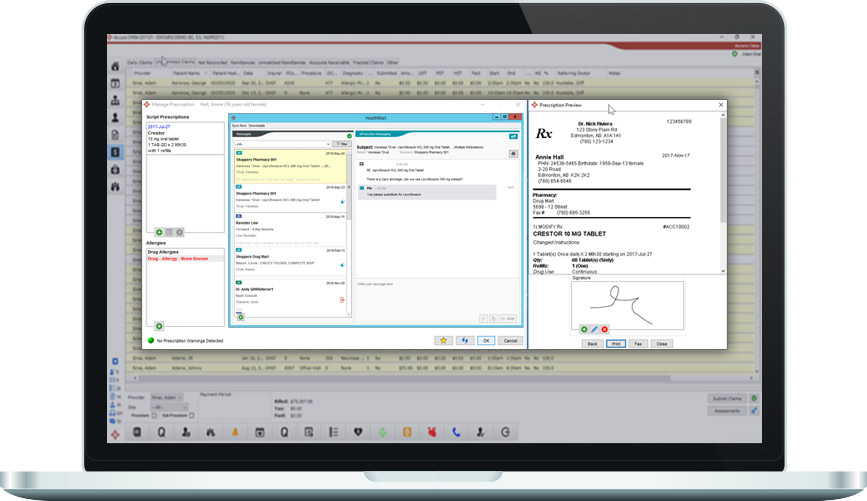The image size is (867, 501).
Task: Open the Downloads menu in HealthMail
Action: pos(257,126)
